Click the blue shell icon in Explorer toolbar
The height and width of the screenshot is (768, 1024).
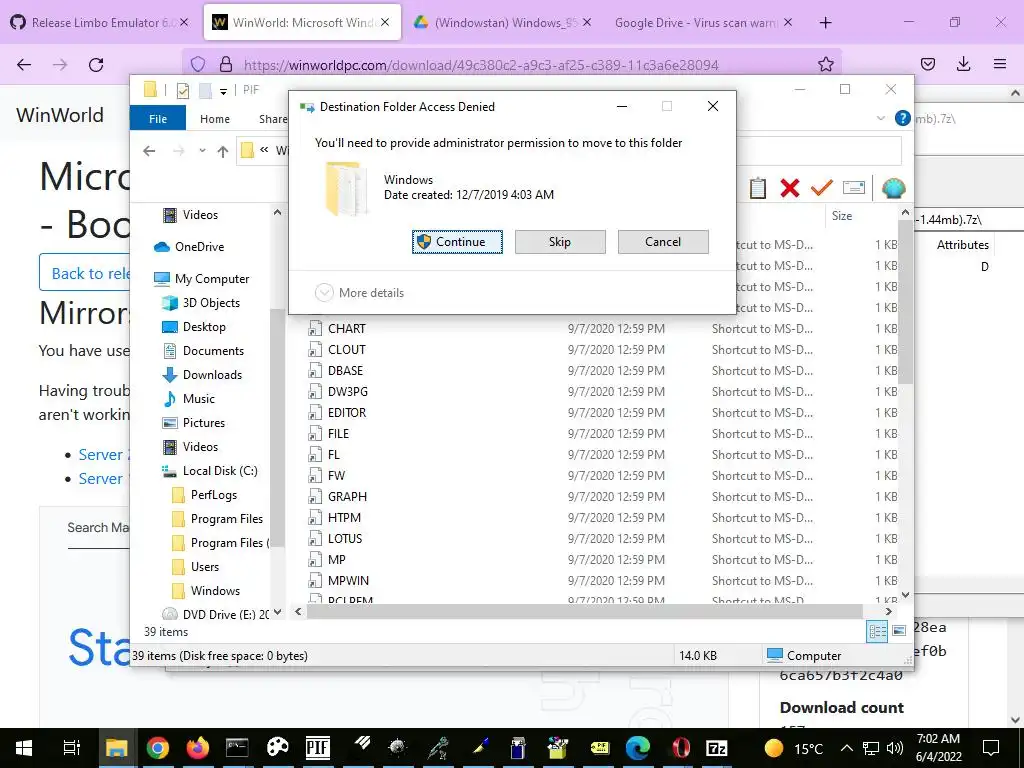(893, 189)
